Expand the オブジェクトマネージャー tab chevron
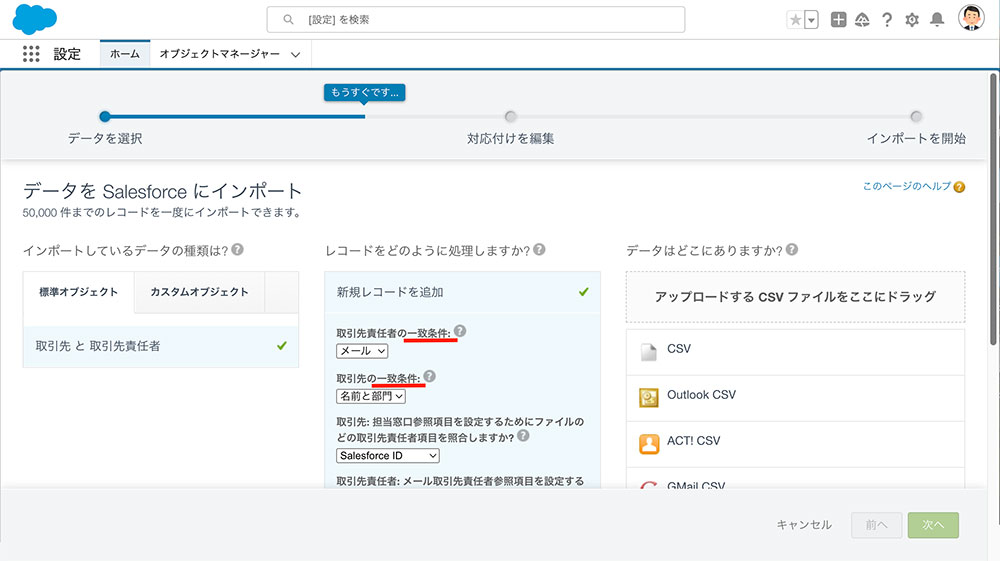Image resolution: width=1000 pixels, height=561 pixels. click(295, 55)
